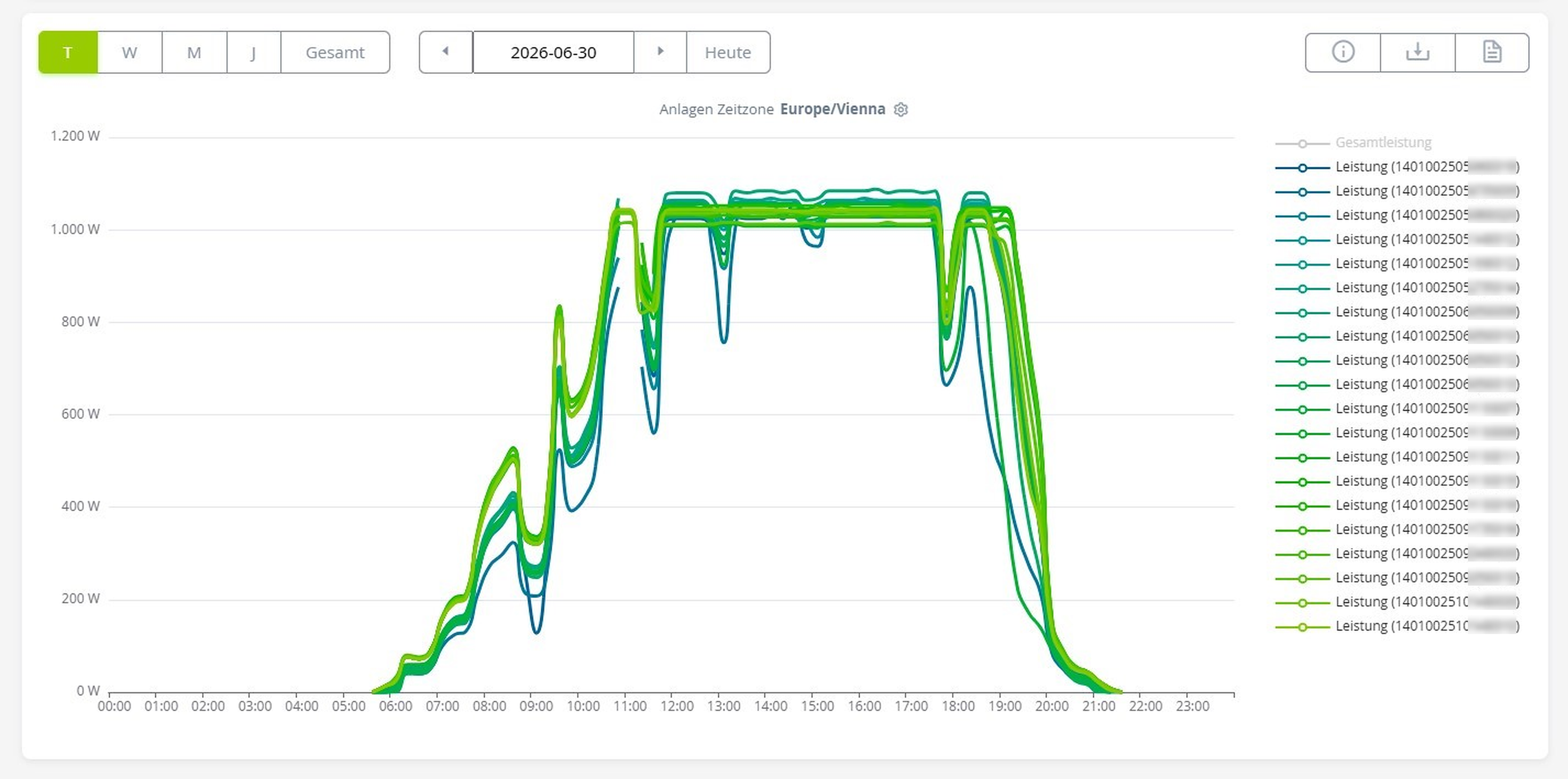Go to next day arrow
Screen dimensions: 1568x779
coord(660,53)
